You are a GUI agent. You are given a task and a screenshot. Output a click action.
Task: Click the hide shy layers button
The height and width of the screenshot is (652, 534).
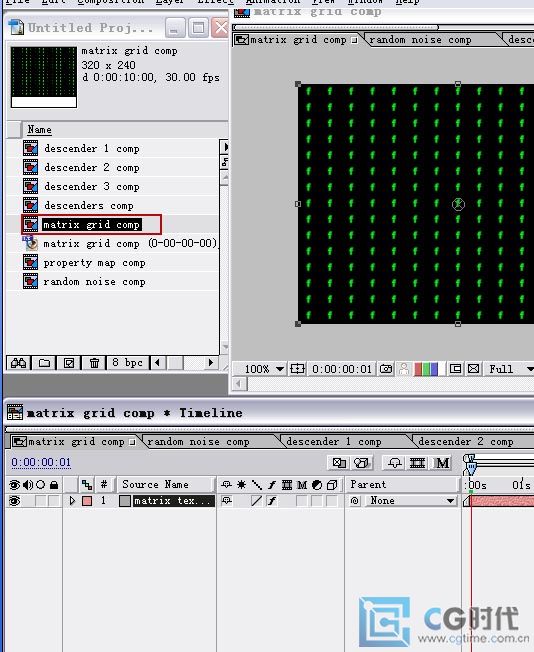click(x=395, y=463)
